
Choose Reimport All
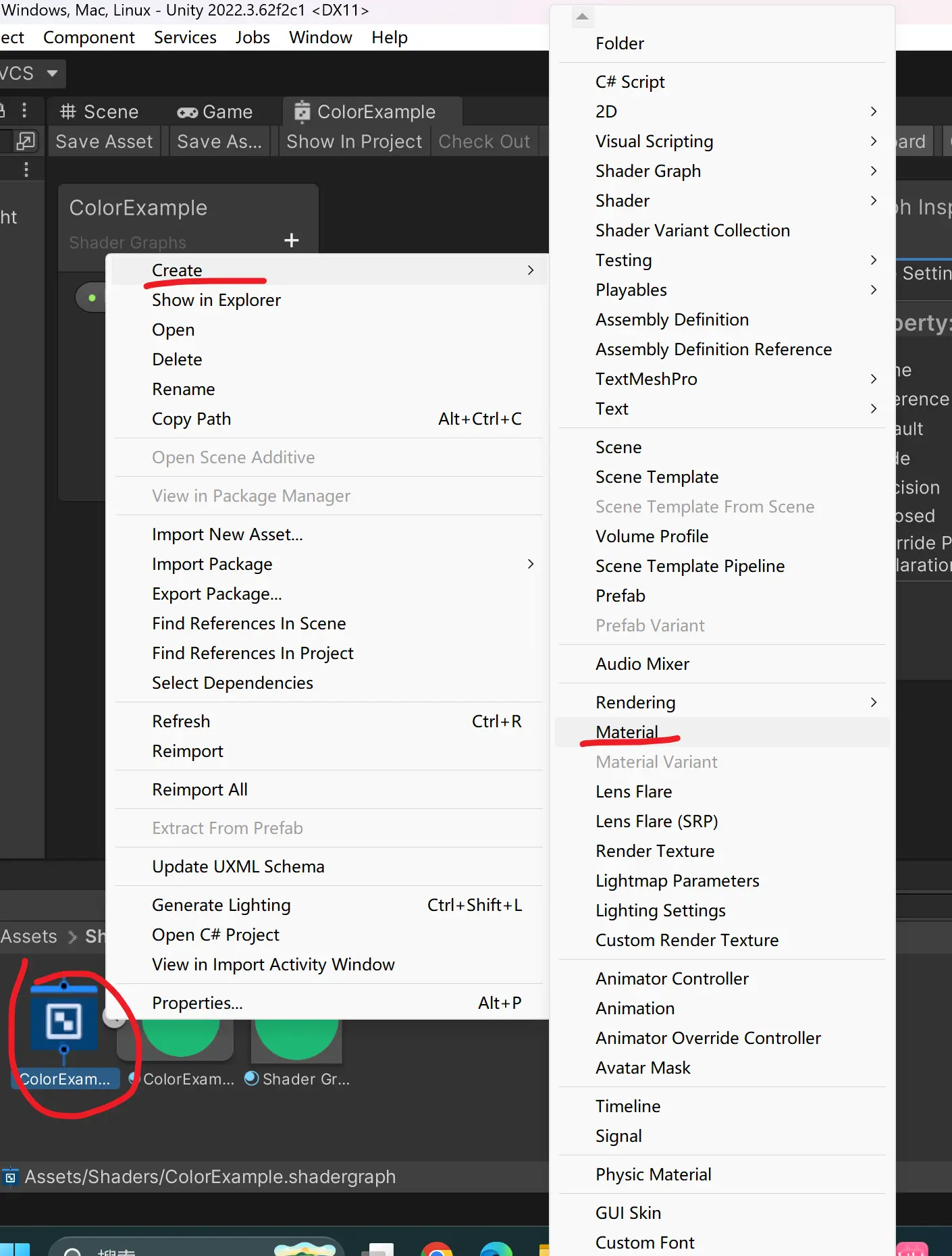tap(329, 789)
